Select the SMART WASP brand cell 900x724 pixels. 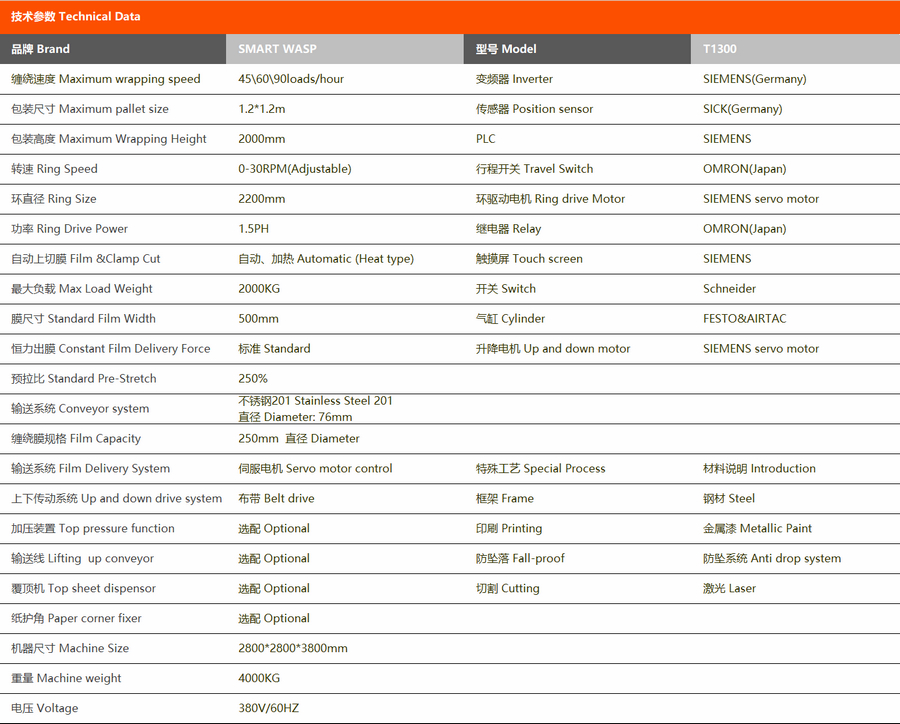[277, 49]
